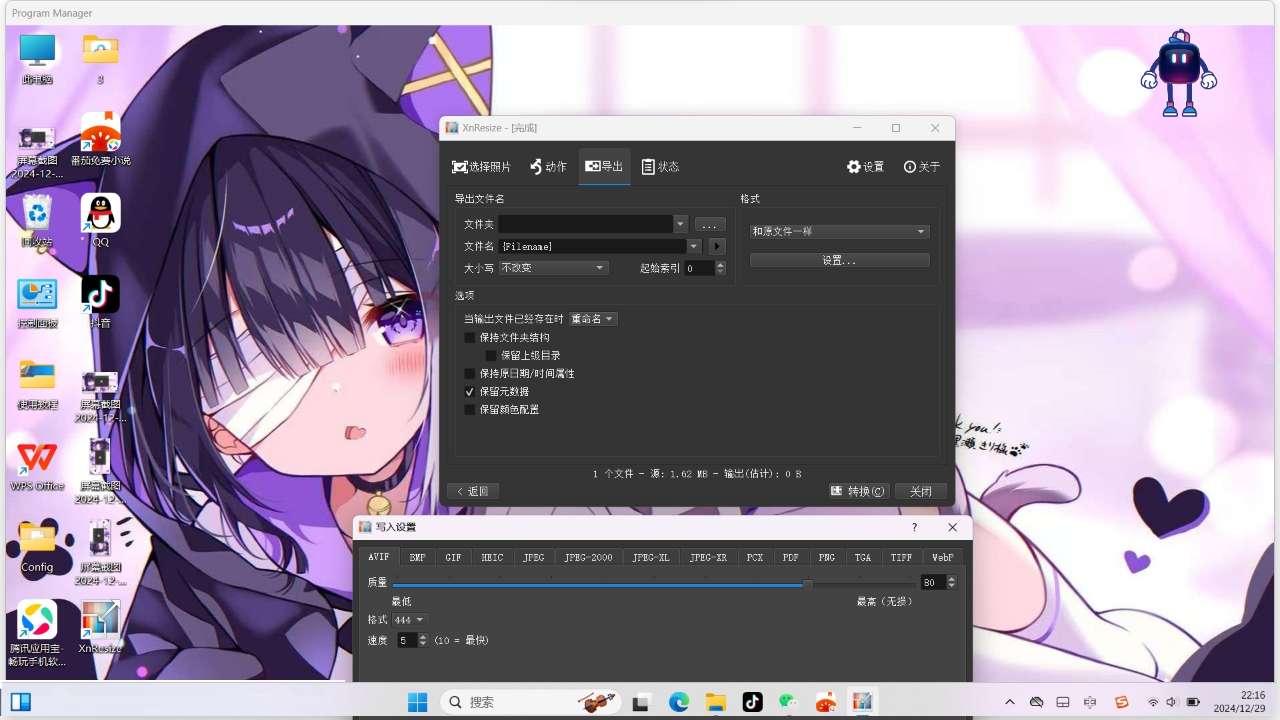Open the 大小写 不改变 dropdown
The height and width of the screenshot is (720, 1280).
(553, 268)
